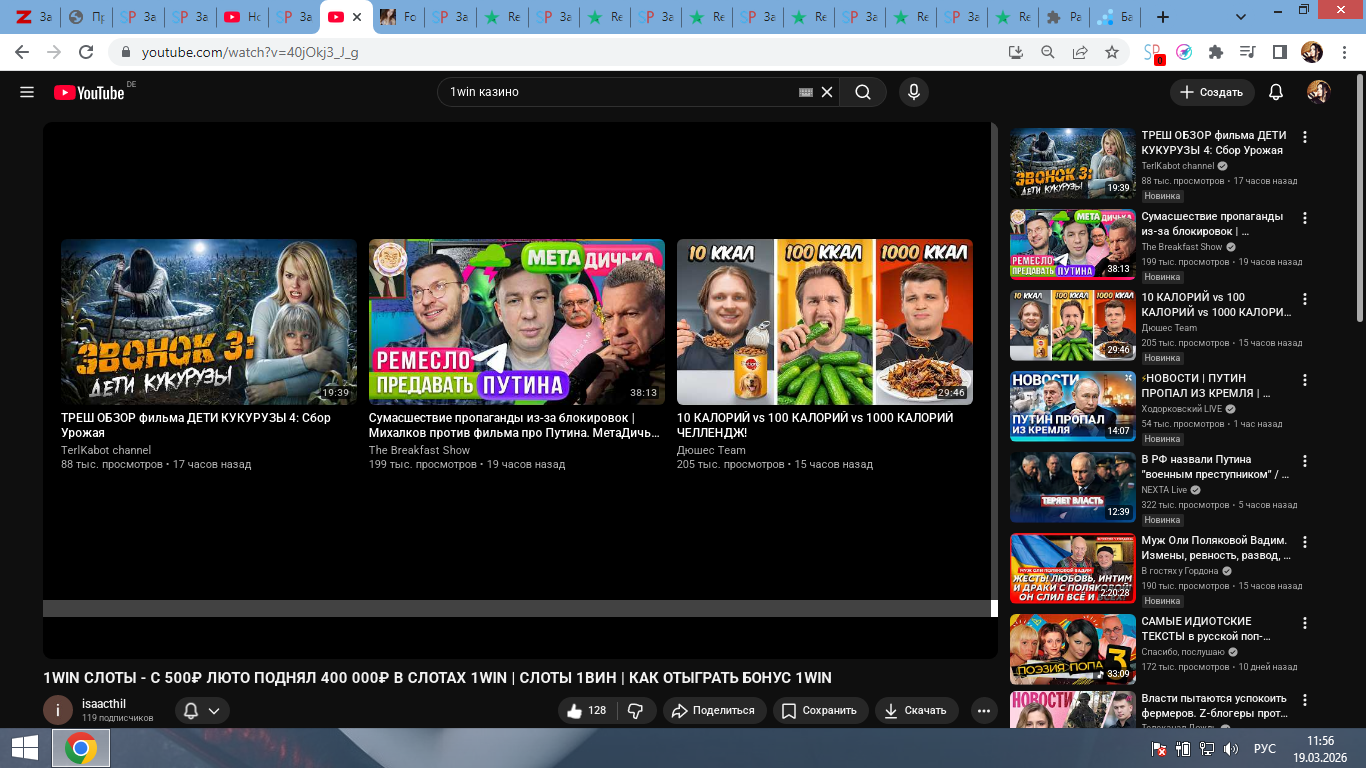The image size is (1366, 768).
Task: Dislike the video with thumbs down
Action: (635, 710)
